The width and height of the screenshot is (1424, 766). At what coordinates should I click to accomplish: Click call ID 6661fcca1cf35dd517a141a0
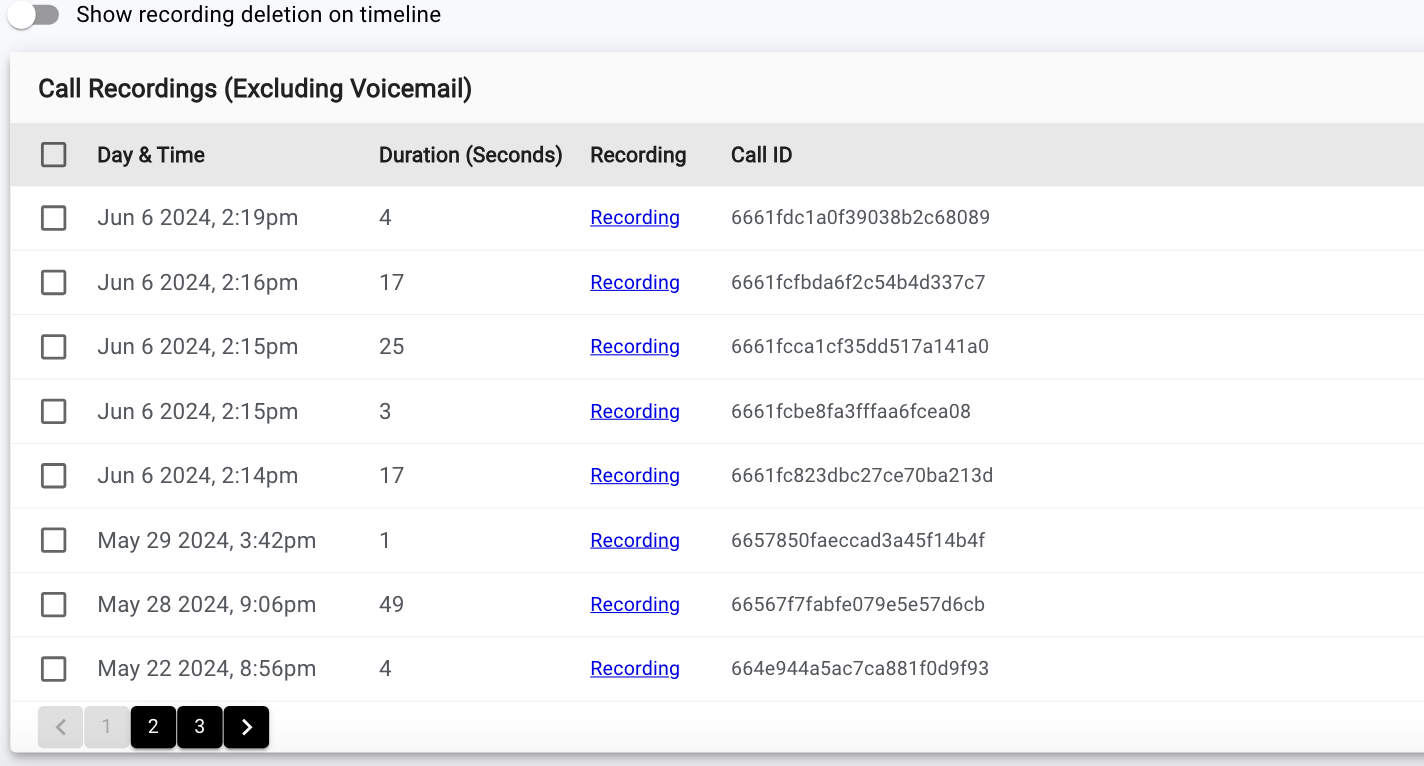tap(860, 347)
